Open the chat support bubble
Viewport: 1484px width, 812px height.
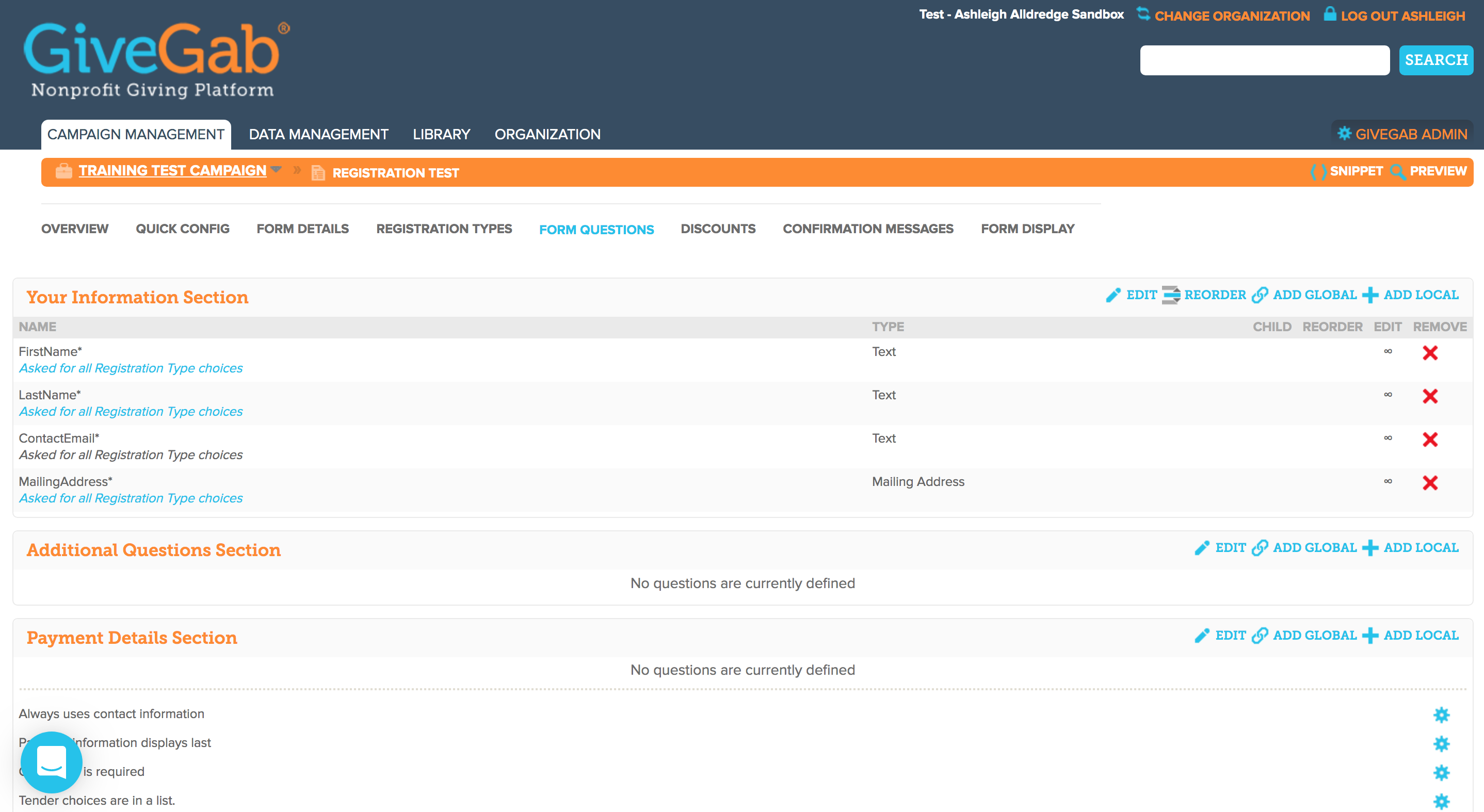pos(51,762)
